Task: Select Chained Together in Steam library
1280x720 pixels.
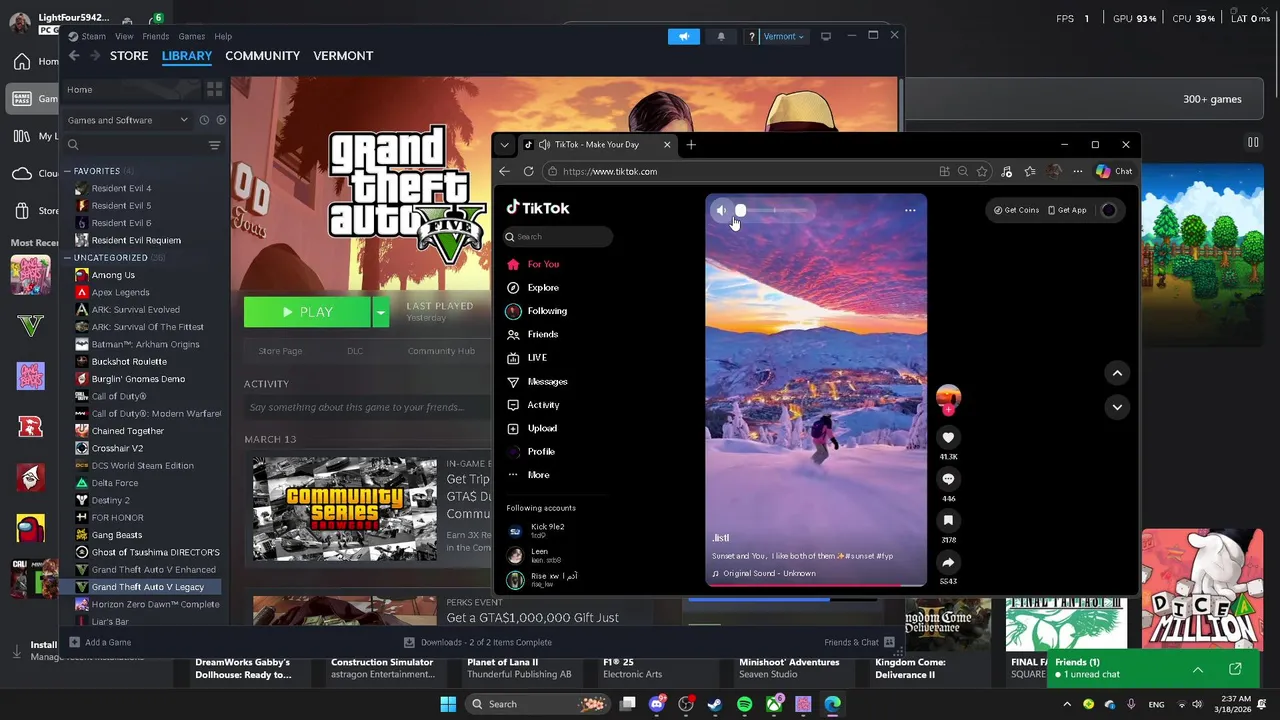Action: click(x=128, y=431)
